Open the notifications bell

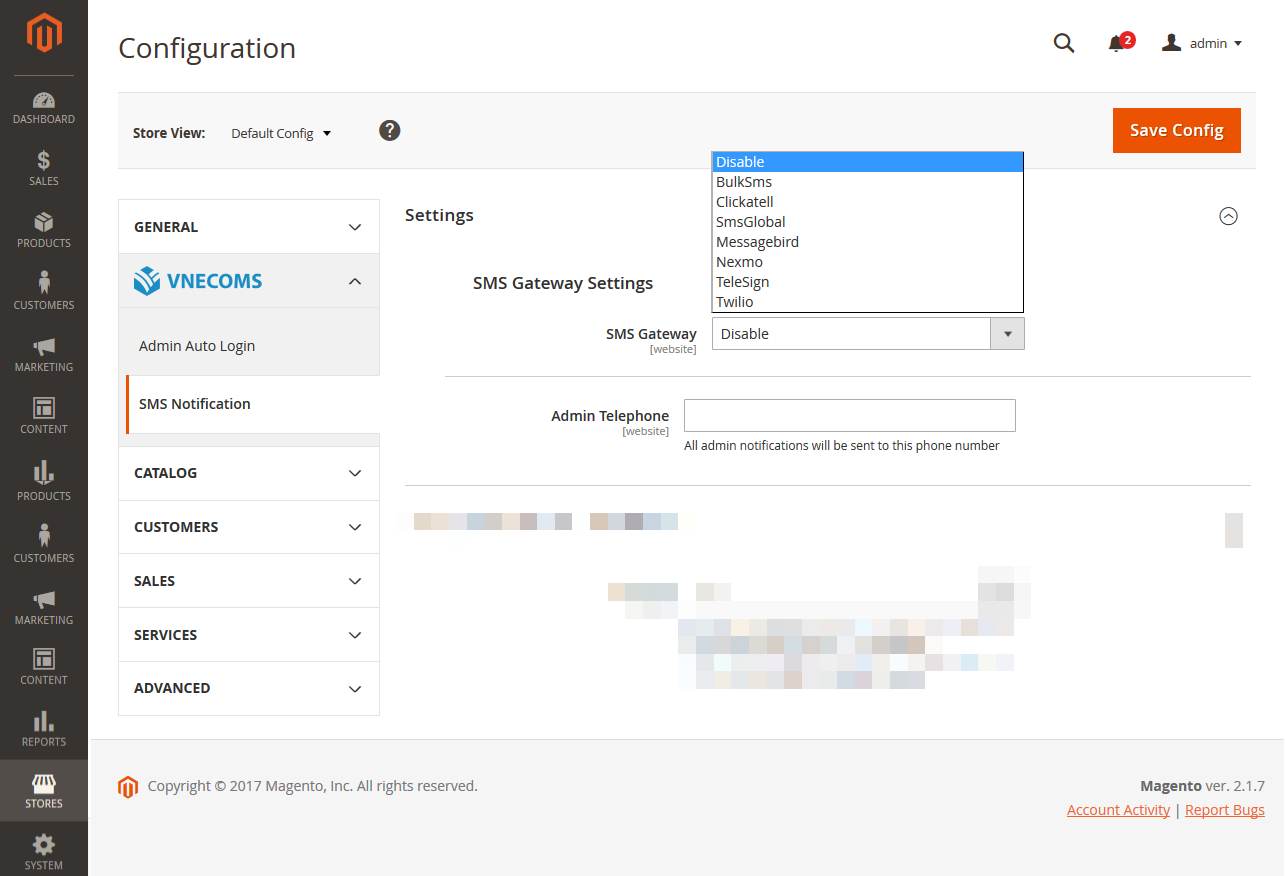pyautogui.click(x=1120, y=43)
